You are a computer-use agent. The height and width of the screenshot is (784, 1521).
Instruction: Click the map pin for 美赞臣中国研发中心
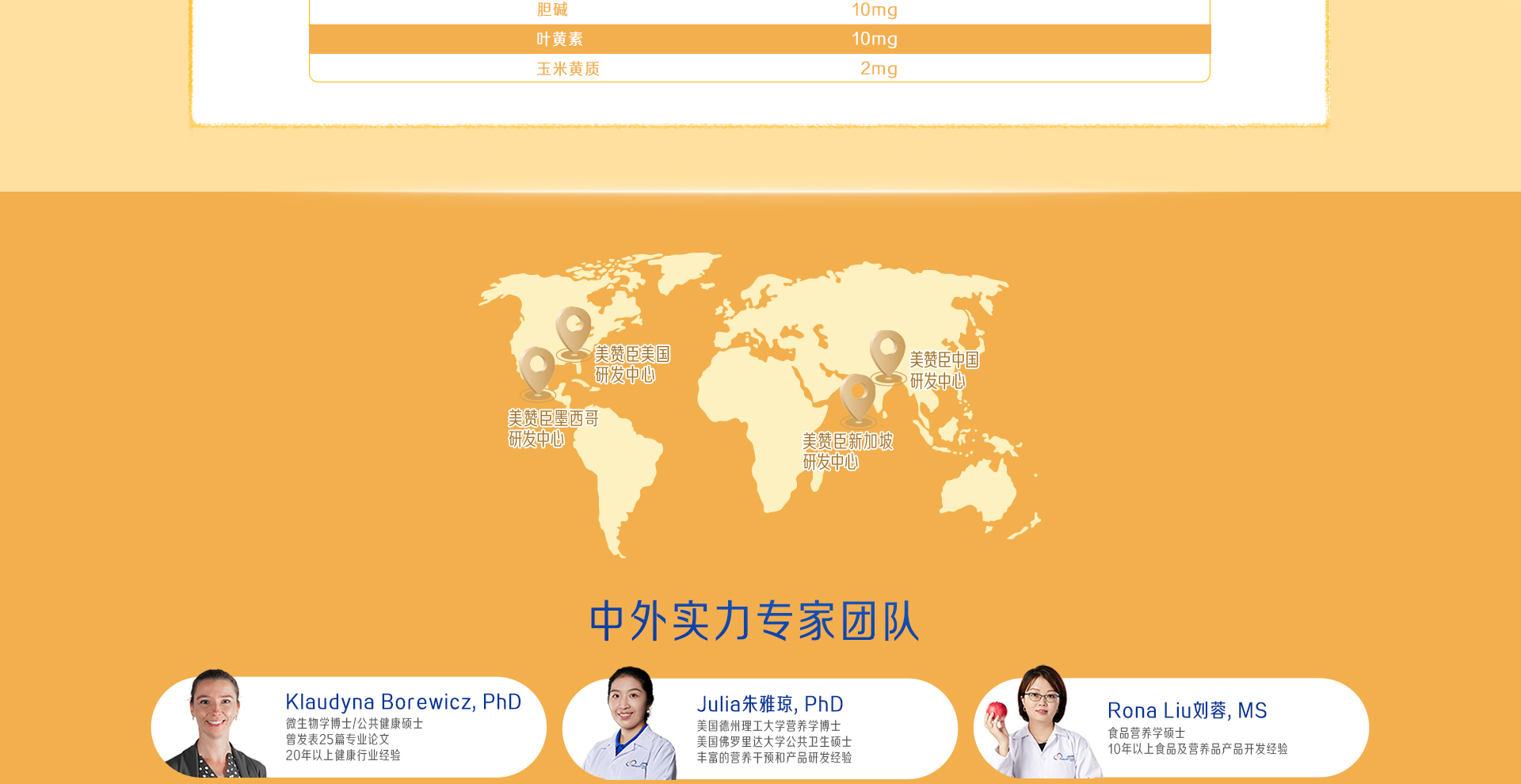coord(887,357)
